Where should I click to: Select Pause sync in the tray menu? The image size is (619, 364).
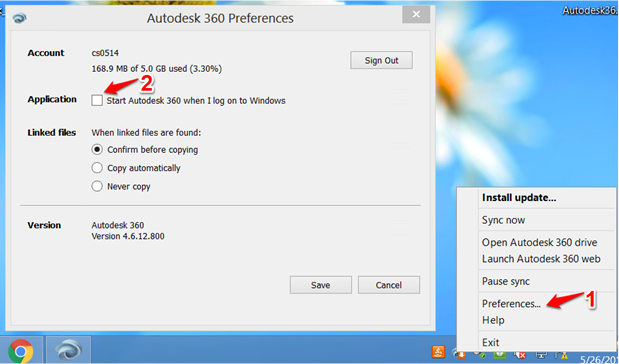(506, 281)
